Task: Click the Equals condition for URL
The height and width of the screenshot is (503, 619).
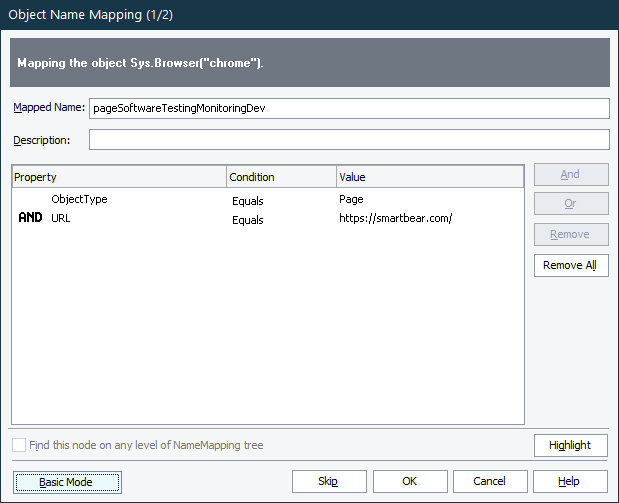Action: [x=248, y=219]
